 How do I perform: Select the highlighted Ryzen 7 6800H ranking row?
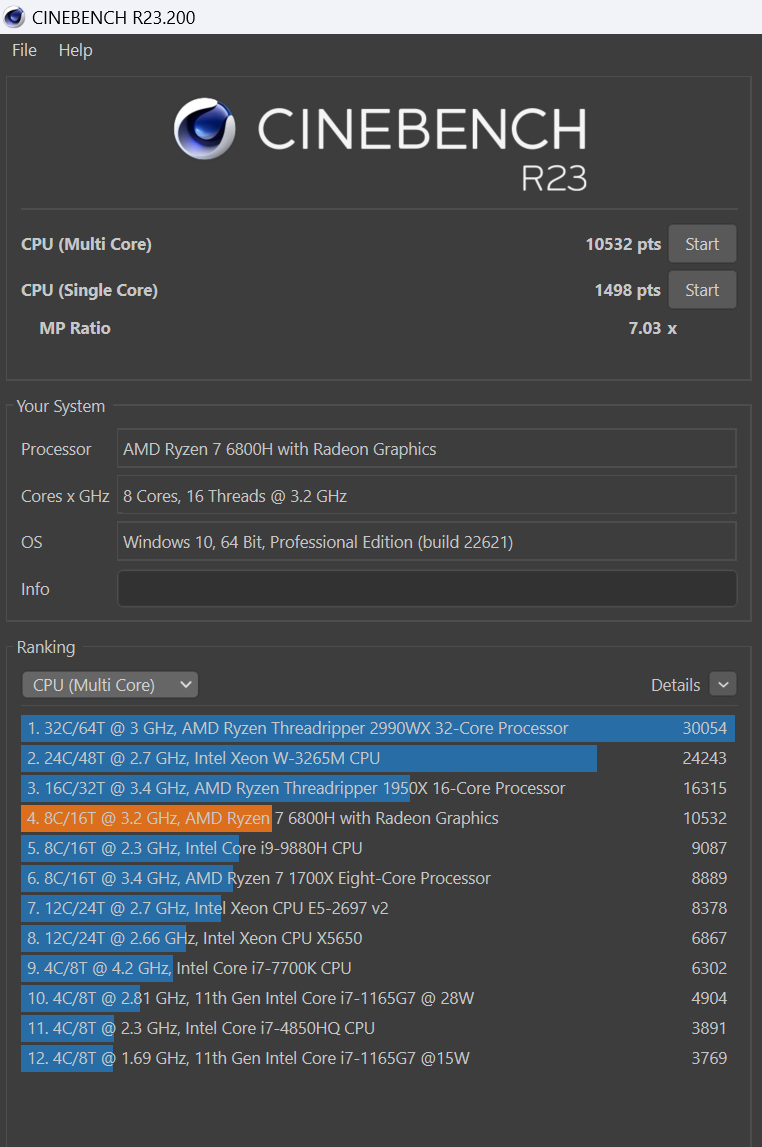coord(378,819)
